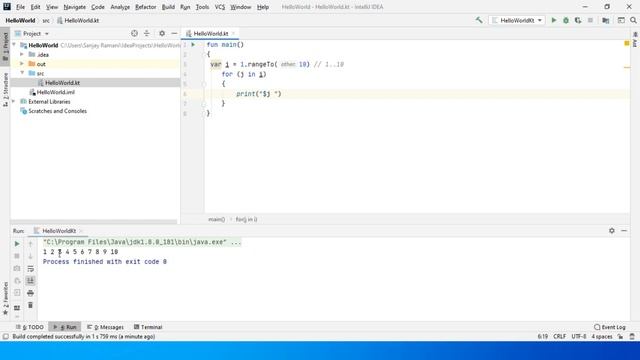
Task: Click line position 6:19 in status bar
Action: 542,337
